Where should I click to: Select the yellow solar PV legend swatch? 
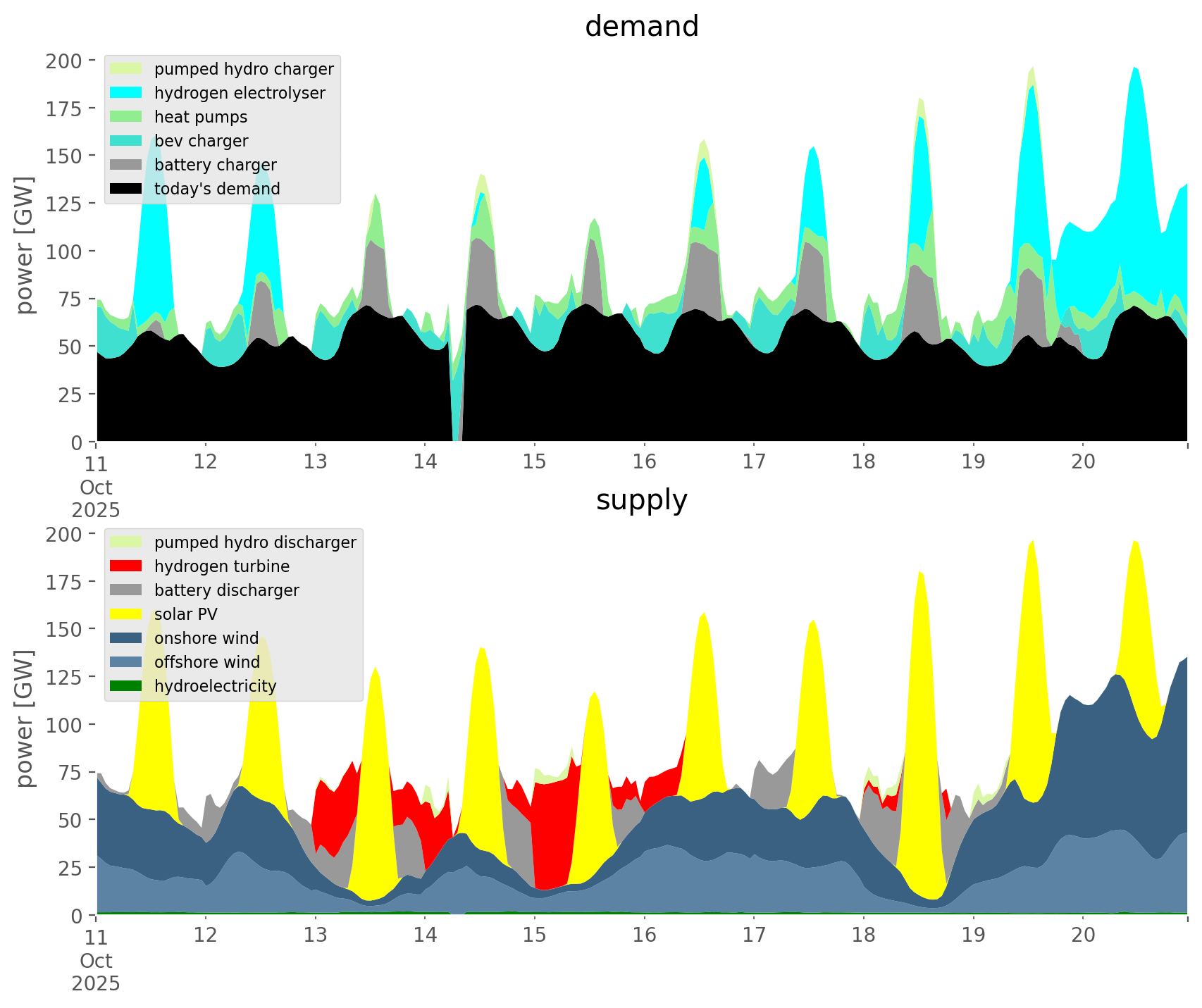[x=126, y=614]
